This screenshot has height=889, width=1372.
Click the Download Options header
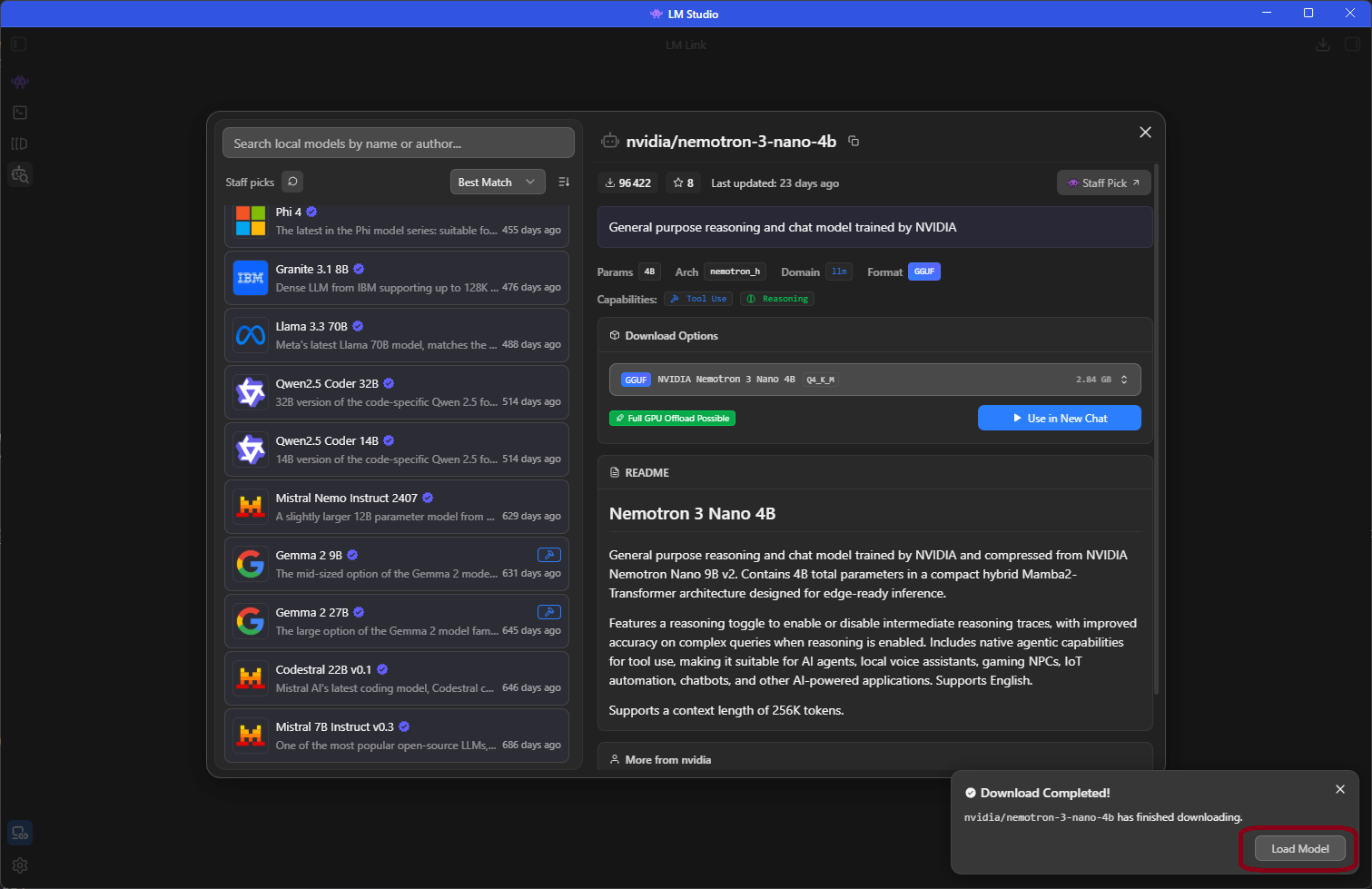pyautogui.click(x=671, y=335)
